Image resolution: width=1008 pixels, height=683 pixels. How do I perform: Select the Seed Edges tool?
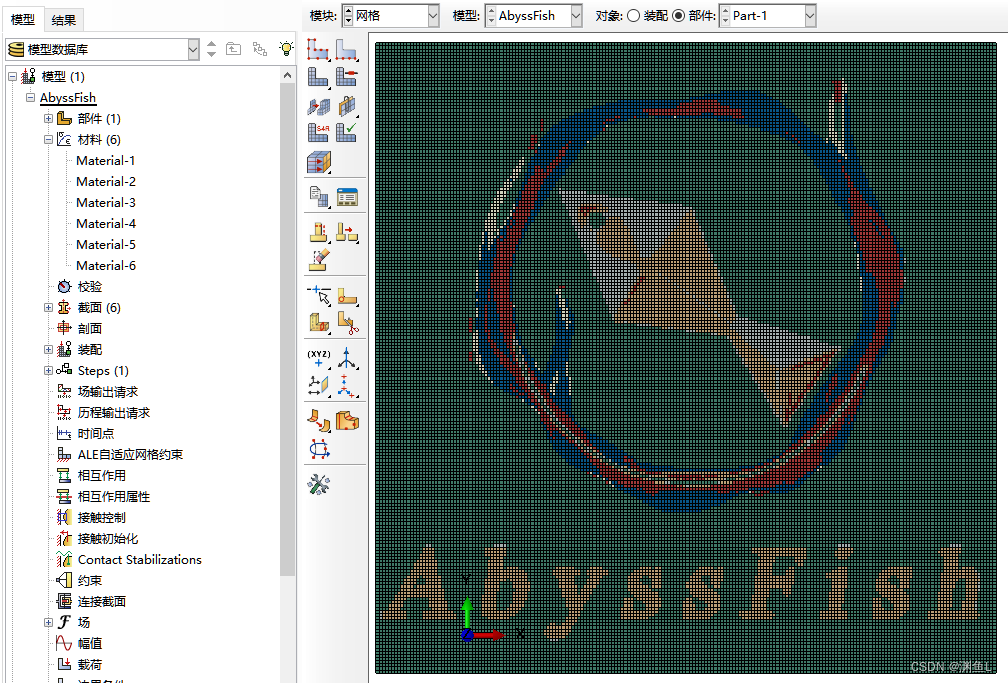pos(346,50)
